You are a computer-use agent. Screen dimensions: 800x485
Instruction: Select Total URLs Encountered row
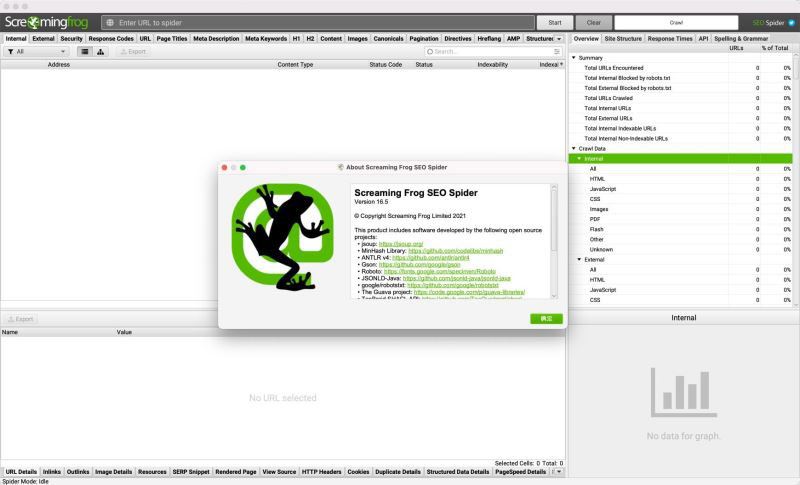click(x=681, y=68)
